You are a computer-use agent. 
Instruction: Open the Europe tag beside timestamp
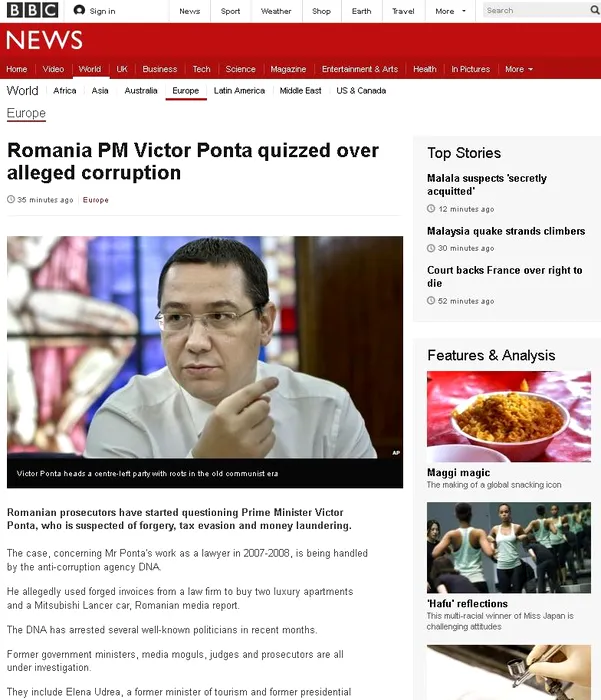pos(96,200)
